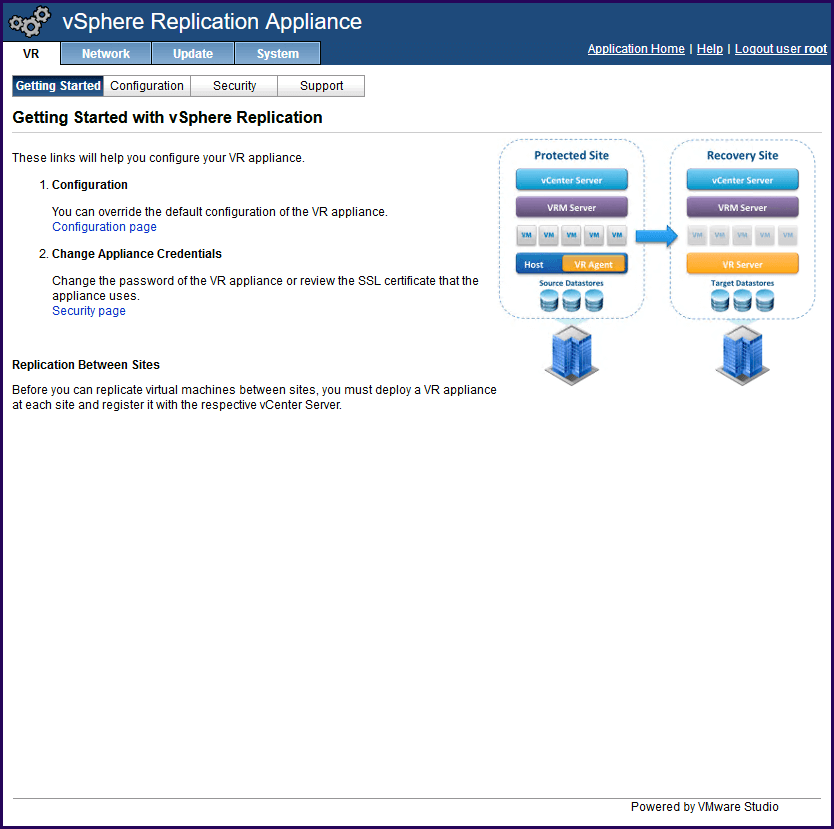Click Protected Site VRM Server box
Image resolution: width=834 pixels, height=829 pixels.
571,207
